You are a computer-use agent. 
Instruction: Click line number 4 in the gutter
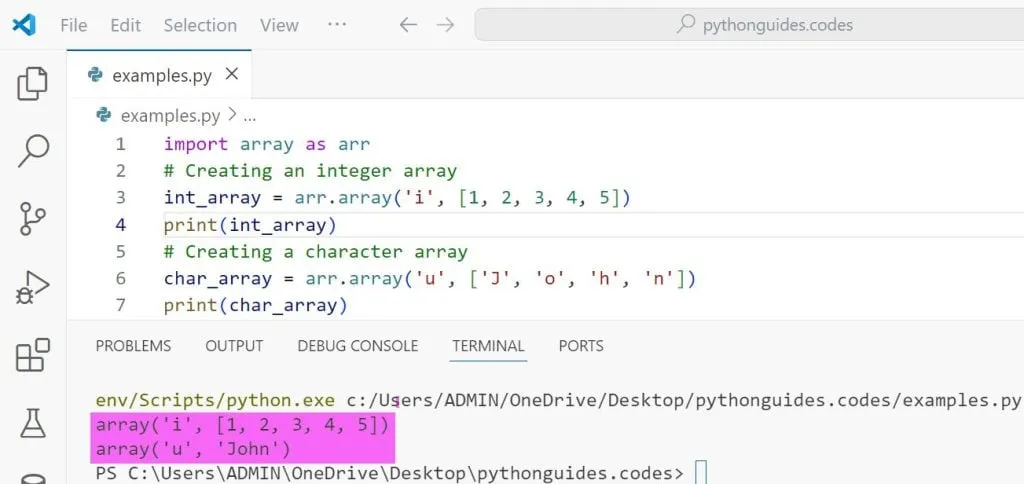point(120,224)
